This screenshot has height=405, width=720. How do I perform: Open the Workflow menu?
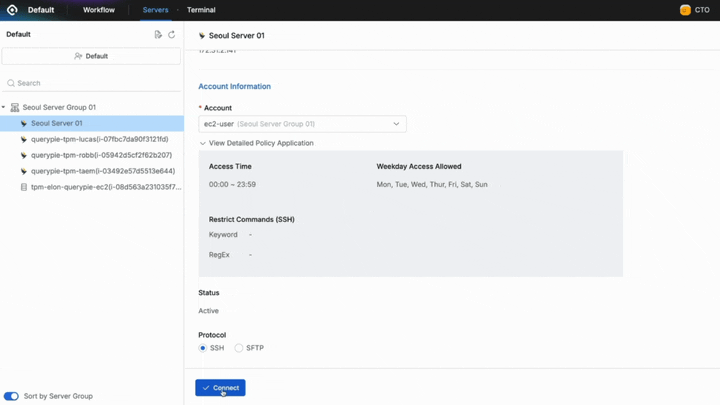click(99, 10)
